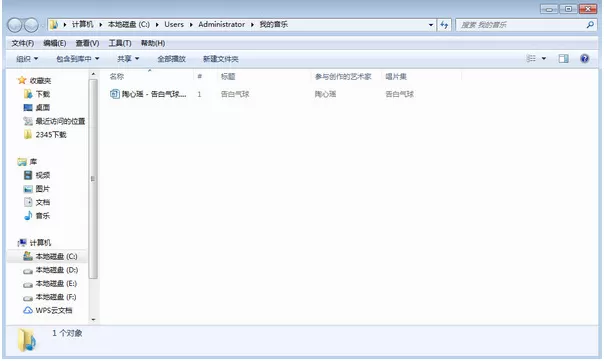Screen dimensions: 604x361
Task: Click the music file's icon in list
Action: tap(114, 94)
